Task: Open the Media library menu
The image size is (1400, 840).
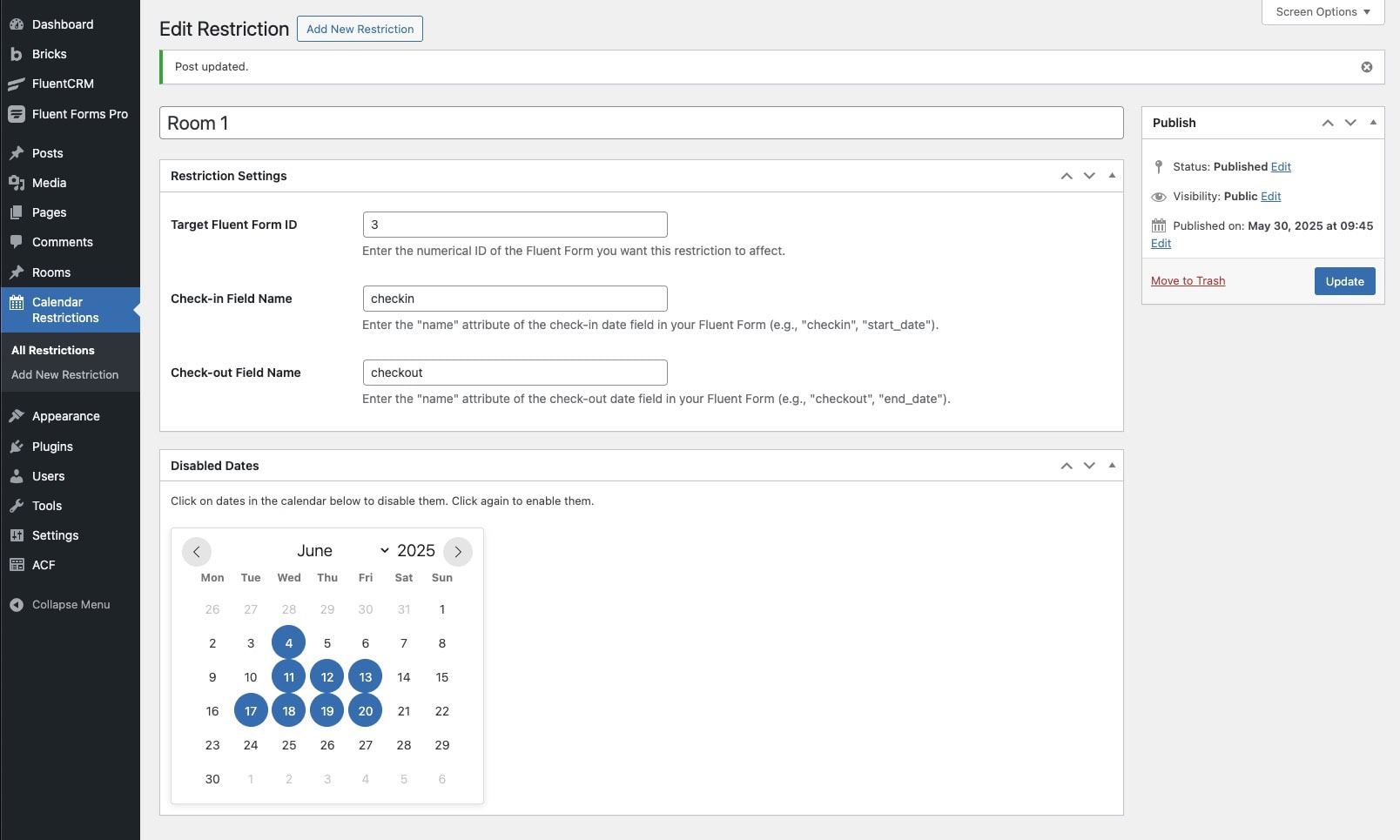Action: click(x=49, y=183)
